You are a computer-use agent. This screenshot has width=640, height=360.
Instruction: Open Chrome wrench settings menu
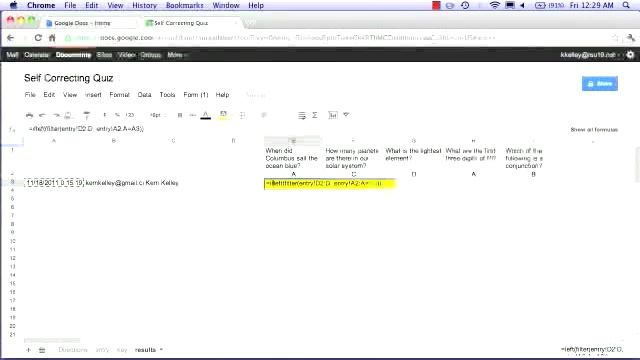631,38
